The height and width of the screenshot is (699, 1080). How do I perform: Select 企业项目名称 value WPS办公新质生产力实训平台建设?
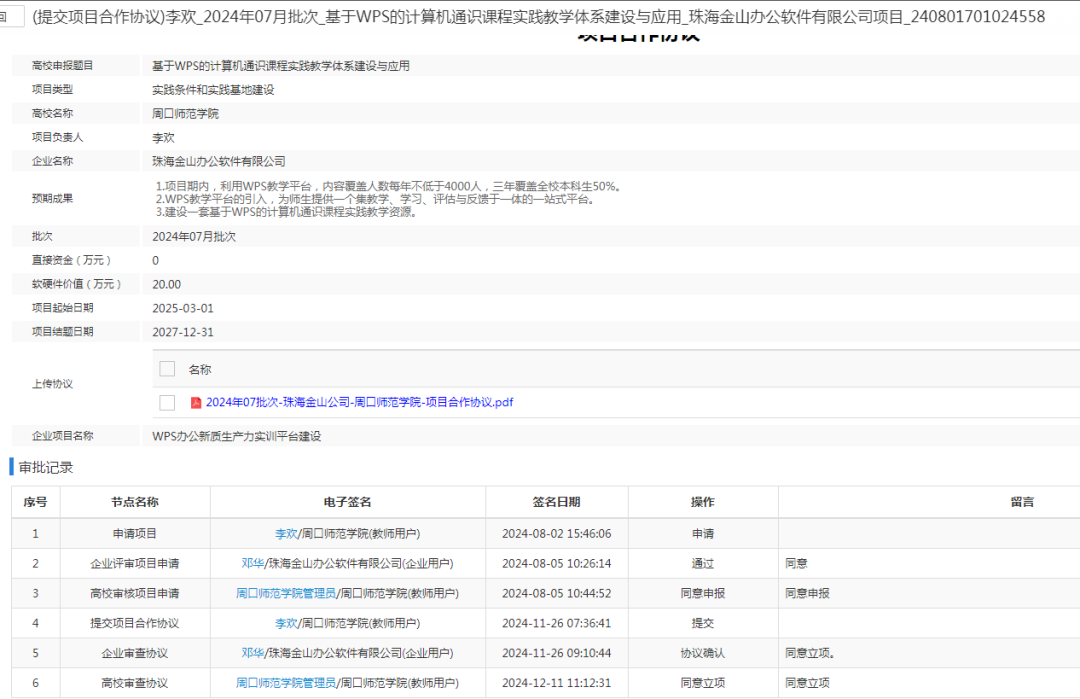pyautogui.click(x=236, y=437)
